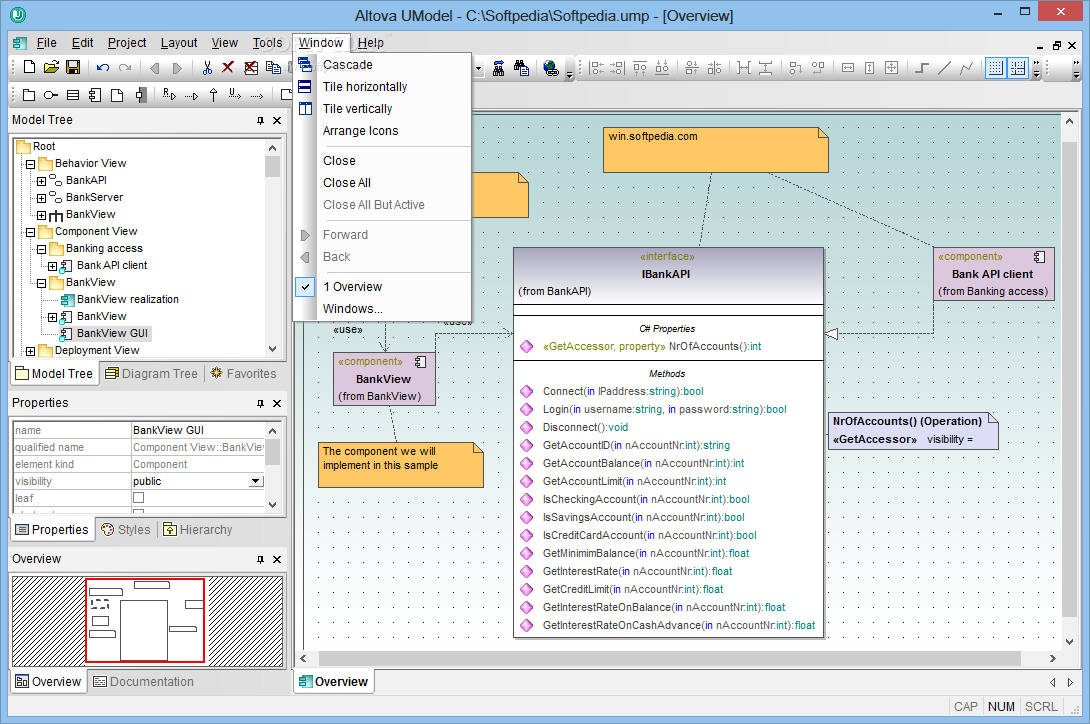
Task: Choose Tile horizontally from Window menu
Action: [382, 87]
